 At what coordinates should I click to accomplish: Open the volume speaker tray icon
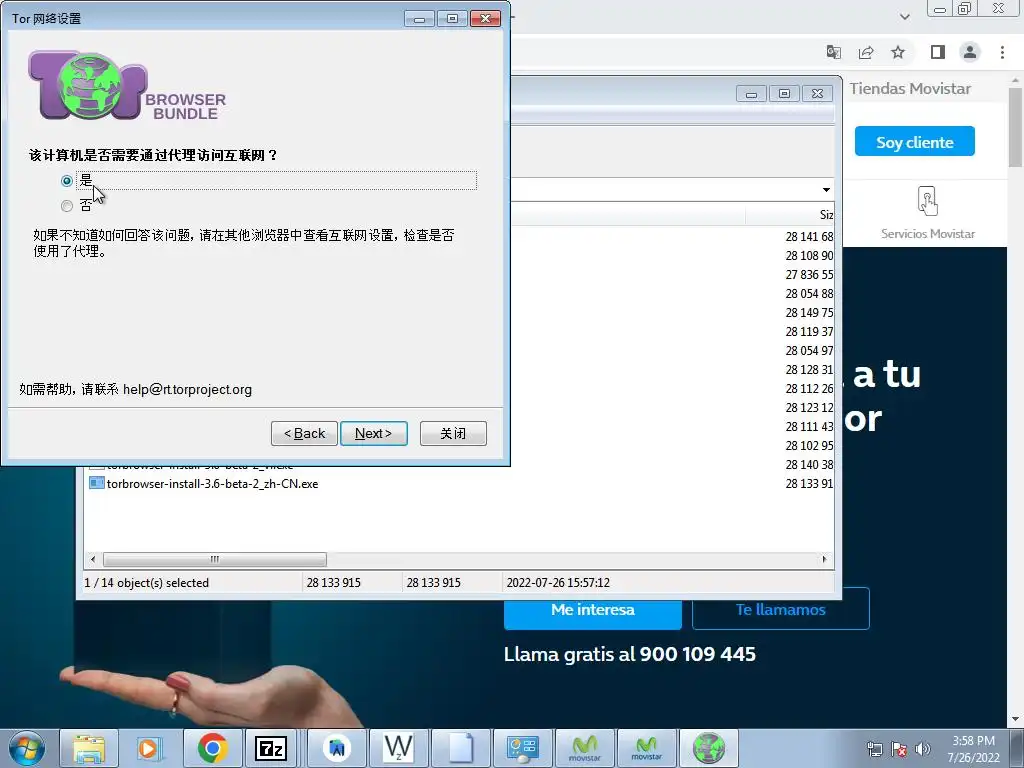[x=923, y=749]
